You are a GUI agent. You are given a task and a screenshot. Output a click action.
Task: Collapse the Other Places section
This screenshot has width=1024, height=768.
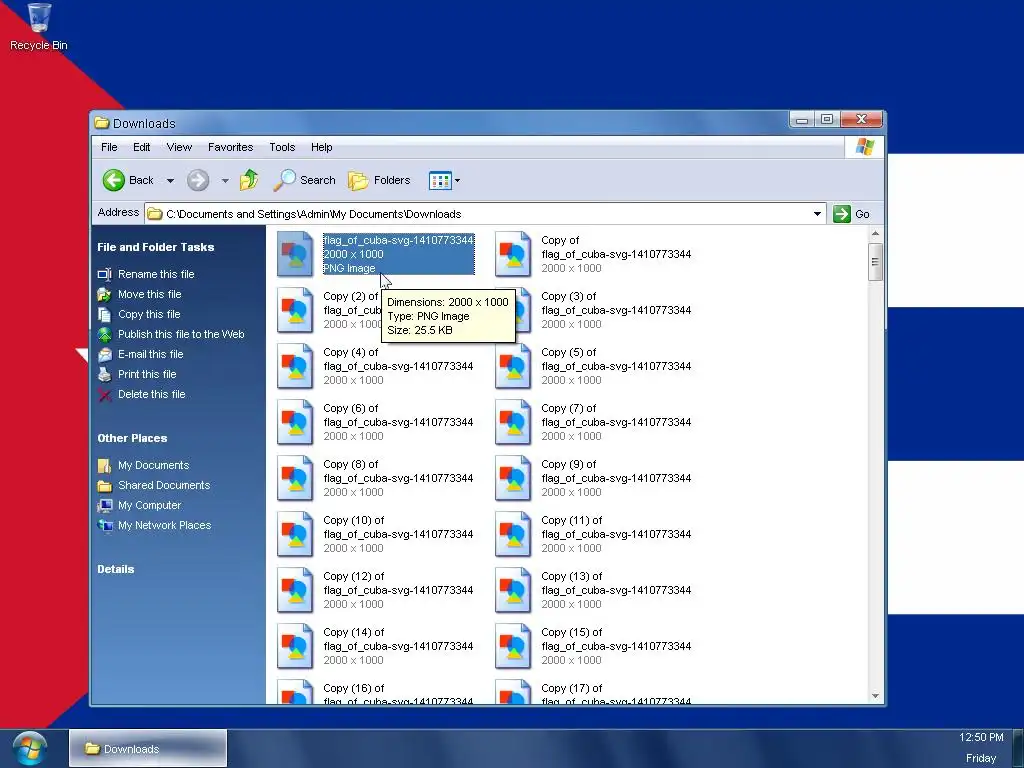point(132,438)
